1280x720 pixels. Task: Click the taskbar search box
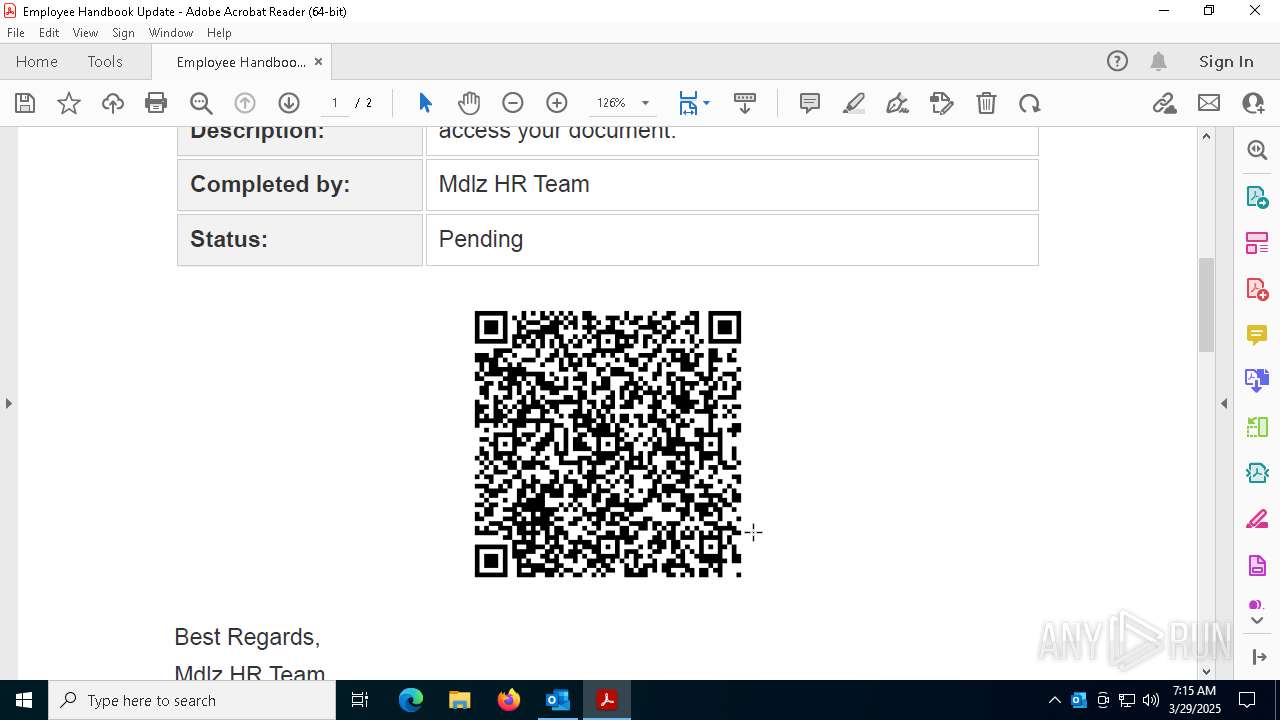(x=192, y=700)
